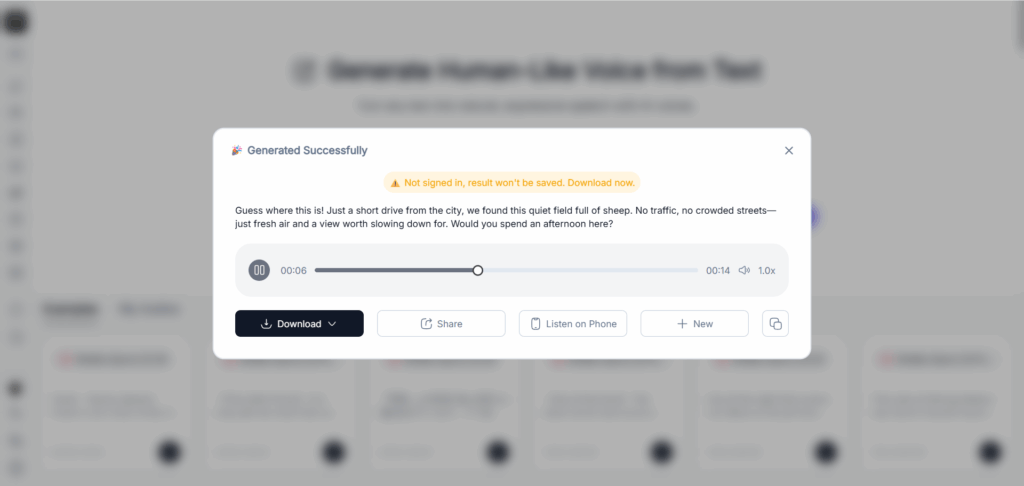
Task: Open the Share button
Action: [x=441, y=323]
